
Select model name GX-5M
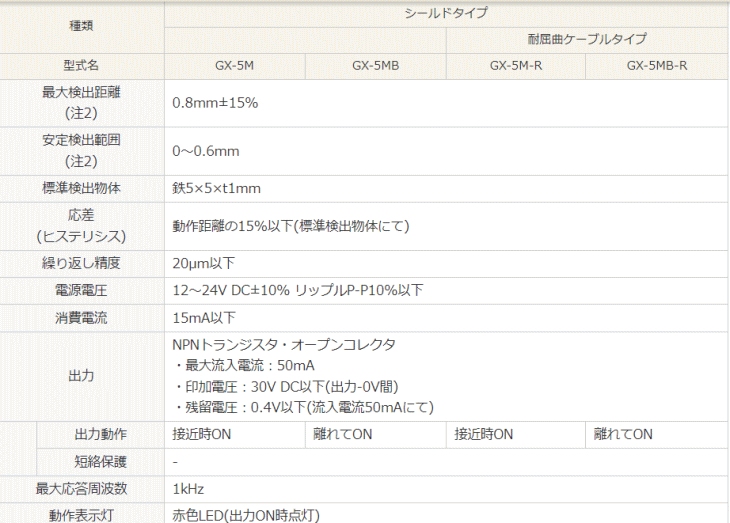coord(235,66)
